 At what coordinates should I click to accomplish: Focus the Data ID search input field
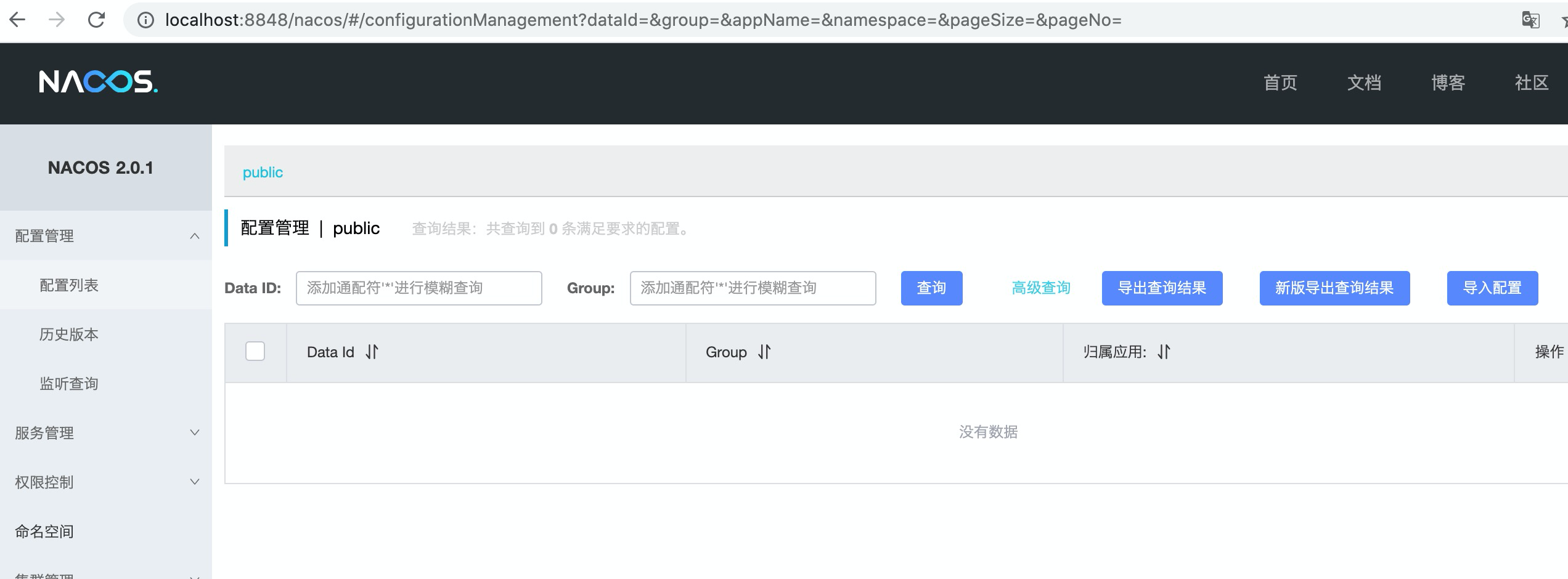click(x=419, y=288)
